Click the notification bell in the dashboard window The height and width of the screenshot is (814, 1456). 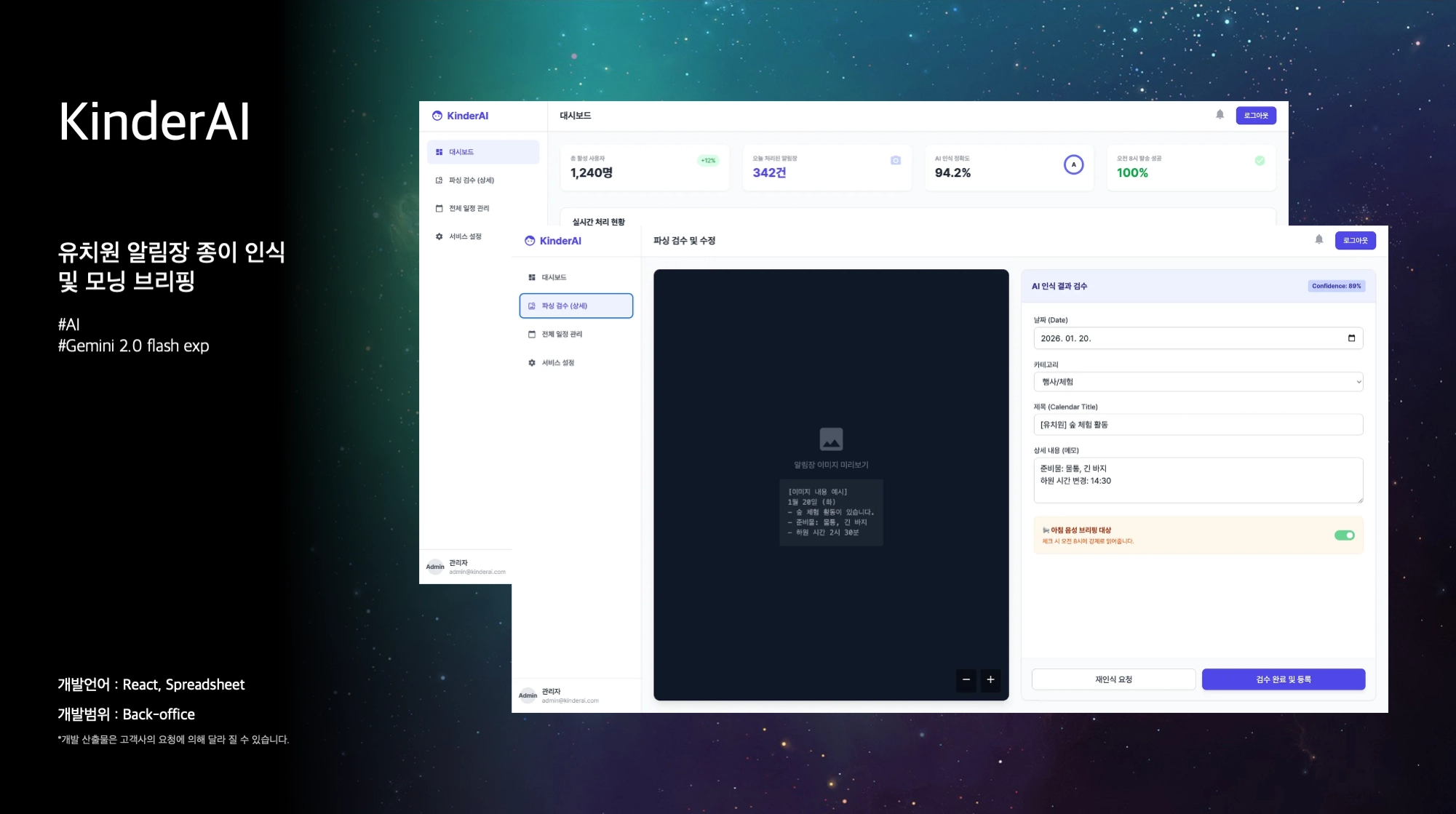pos(1220,115)
